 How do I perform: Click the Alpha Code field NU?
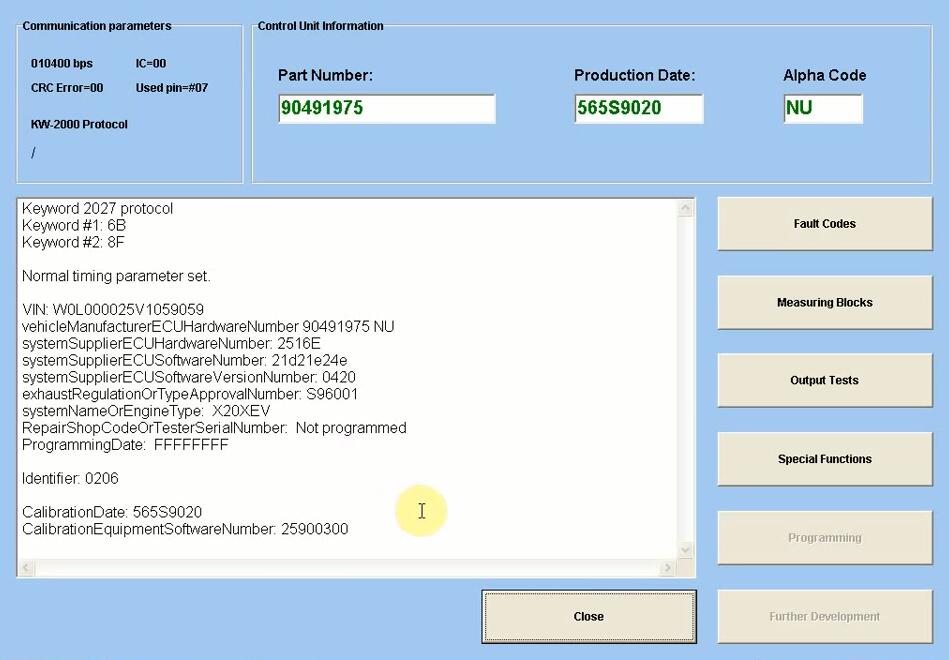(x=823, y=108)
